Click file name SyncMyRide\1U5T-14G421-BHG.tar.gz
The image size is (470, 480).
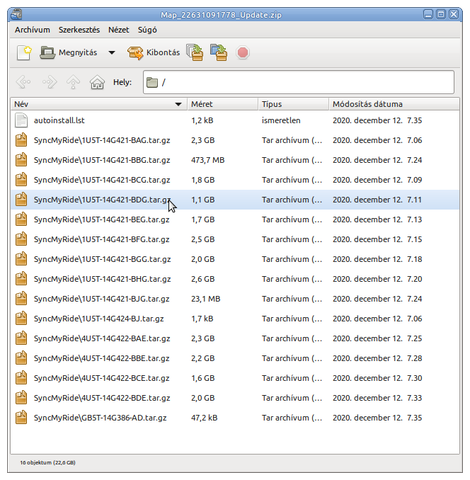point(102,279)
